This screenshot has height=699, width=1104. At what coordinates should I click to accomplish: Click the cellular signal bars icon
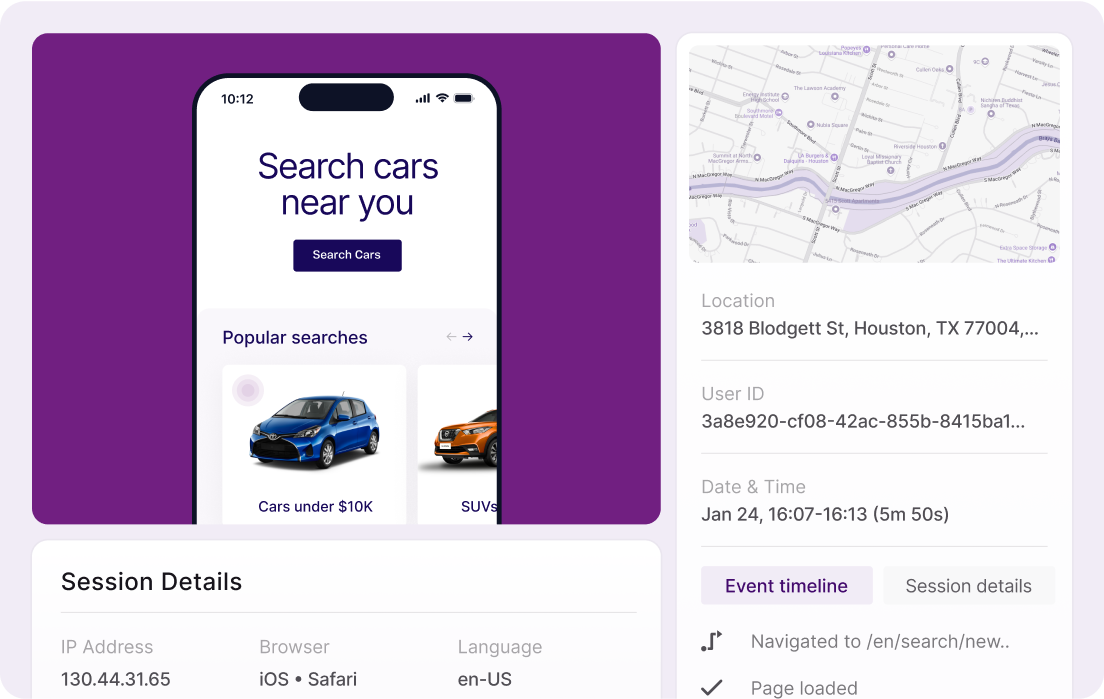click(x=422, y=99)
